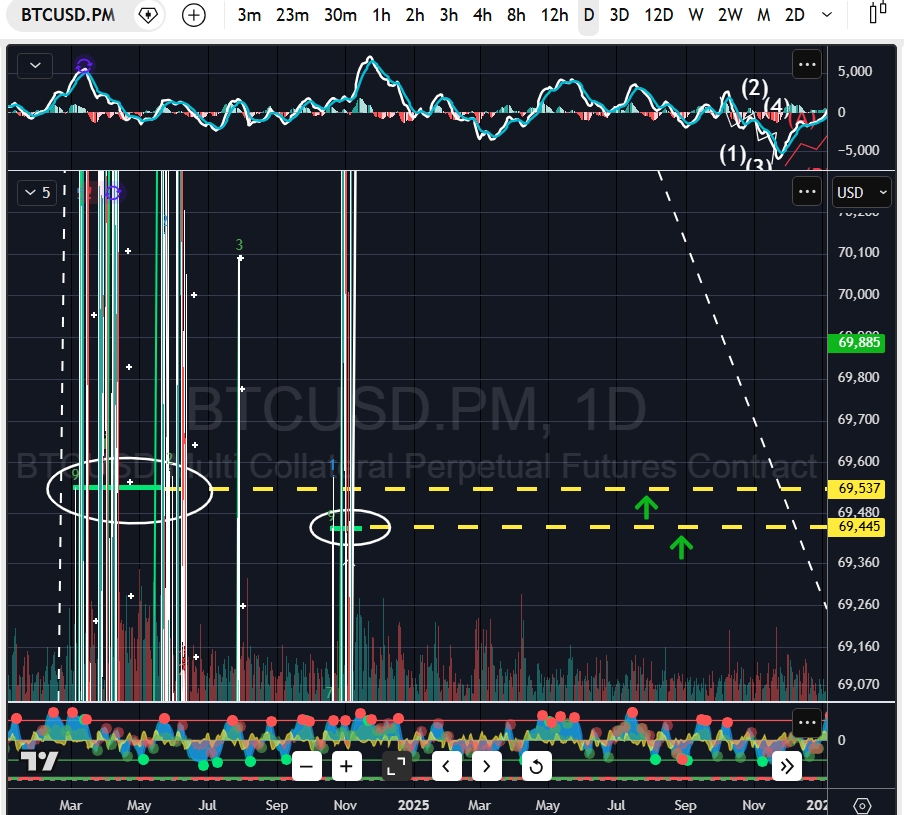
Task: Open the candlestick chart style menu
Action: [877, 13]
